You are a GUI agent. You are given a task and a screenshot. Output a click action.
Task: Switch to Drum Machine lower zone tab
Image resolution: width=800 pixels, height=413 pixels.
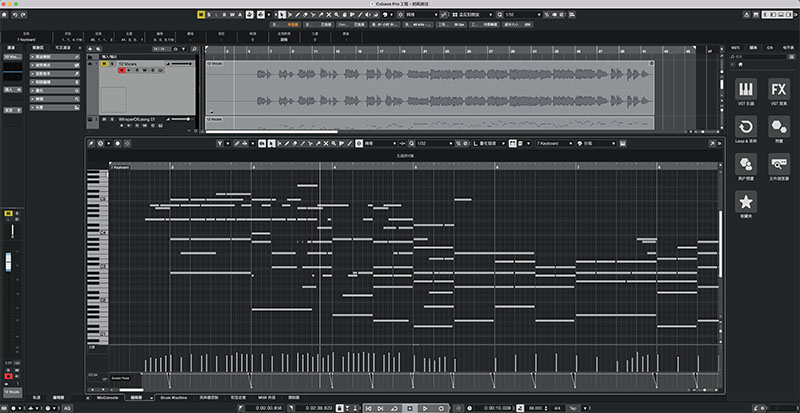172,397
